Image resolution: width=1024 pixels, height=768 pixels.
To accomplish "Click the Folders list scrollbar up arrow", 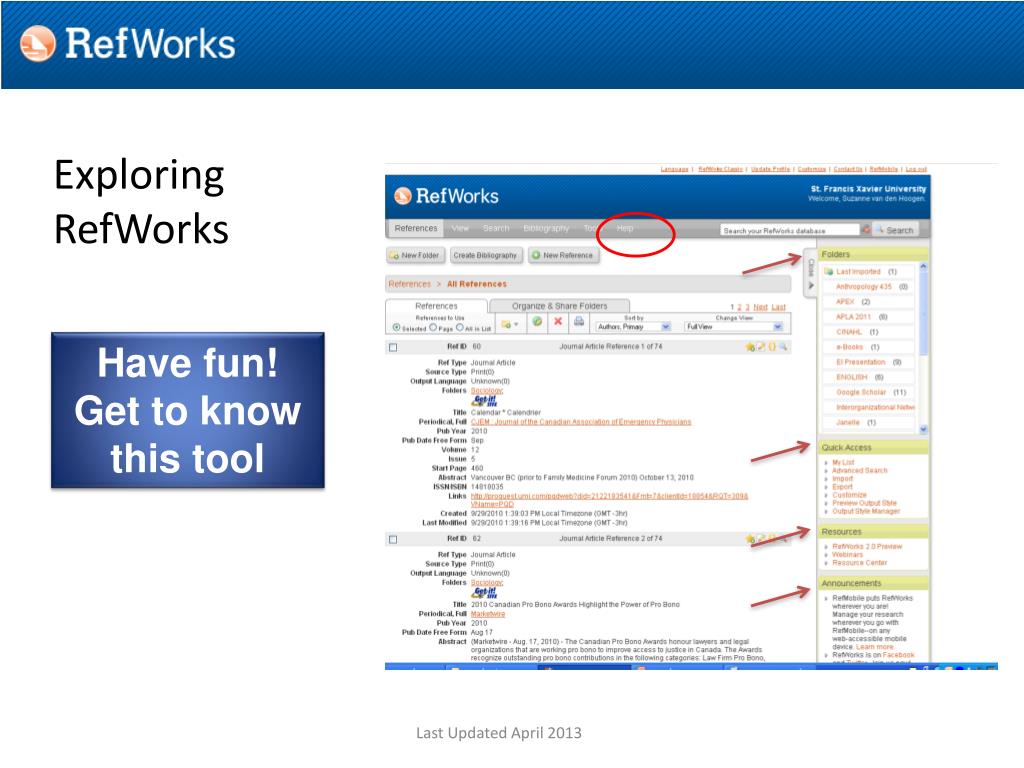I will tap(923, 266).
